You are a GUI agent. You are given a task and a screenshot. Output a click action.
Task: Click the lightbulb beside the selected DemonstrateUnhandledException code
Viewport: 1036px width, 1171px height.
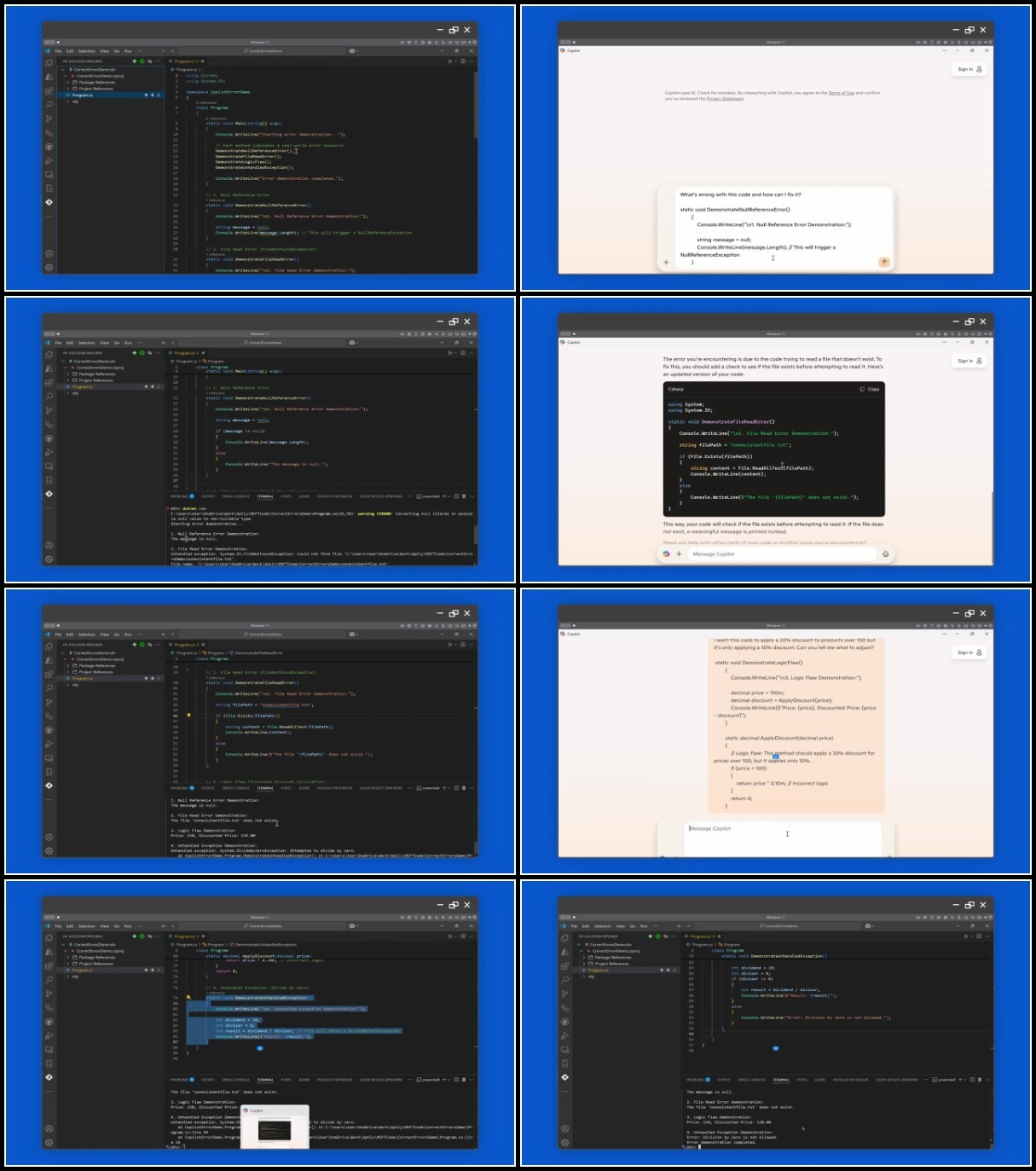(188, 997)
